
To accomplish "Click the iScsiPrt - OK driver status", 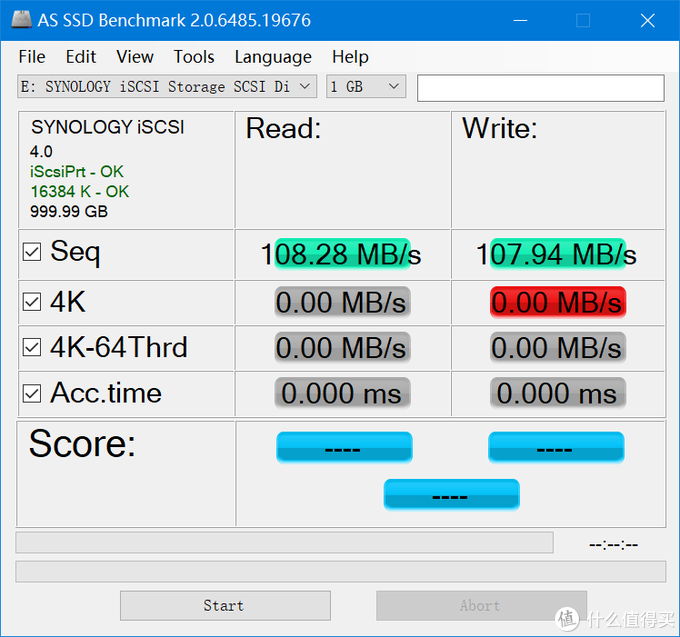I will 77,172.
